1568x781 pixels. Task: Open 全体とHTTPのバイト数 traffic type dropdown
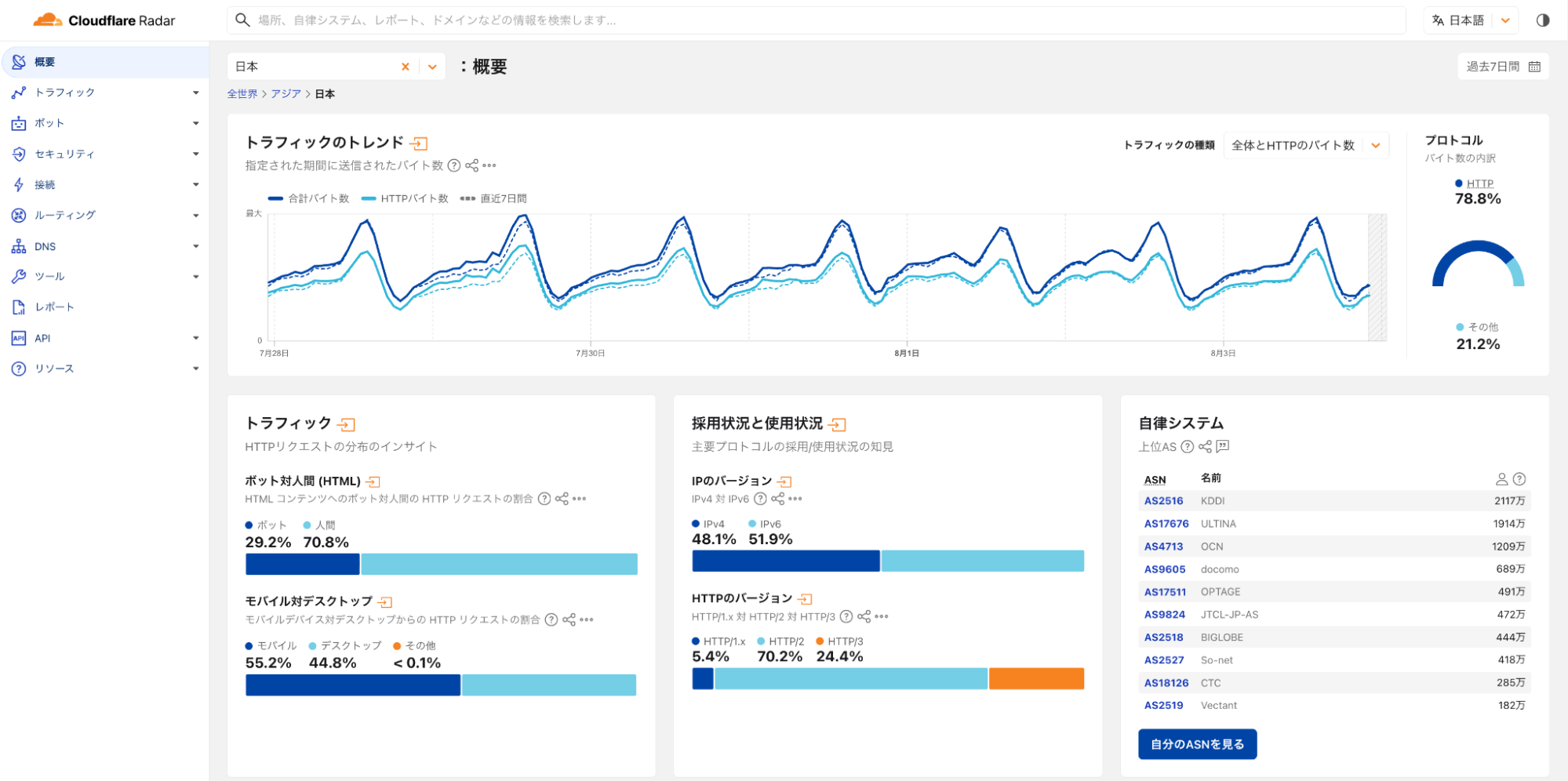coord(1306,145)
